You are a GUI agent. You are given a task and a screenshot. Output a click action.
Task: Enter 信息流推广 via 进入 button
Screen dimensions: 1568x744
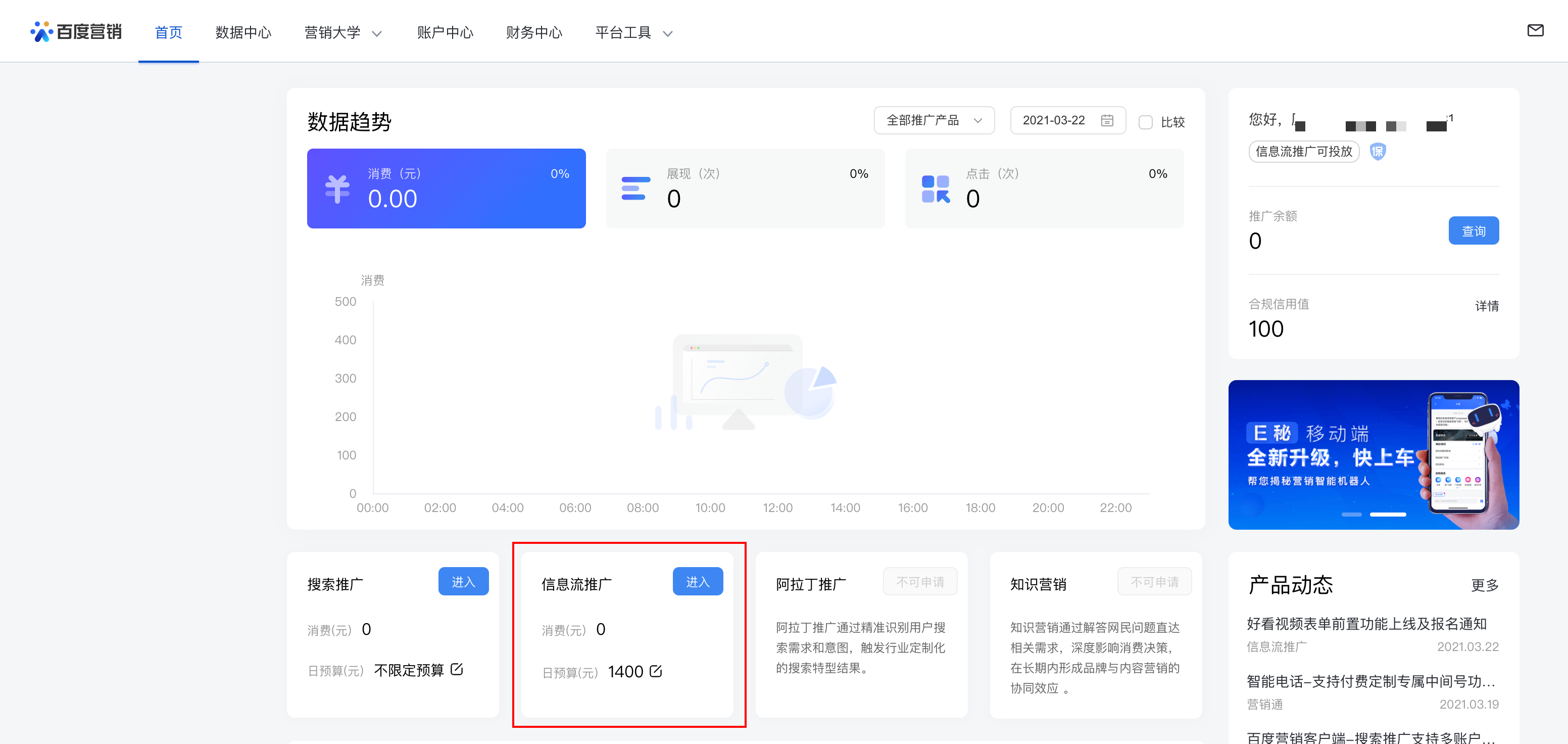[x=698, y=581]
